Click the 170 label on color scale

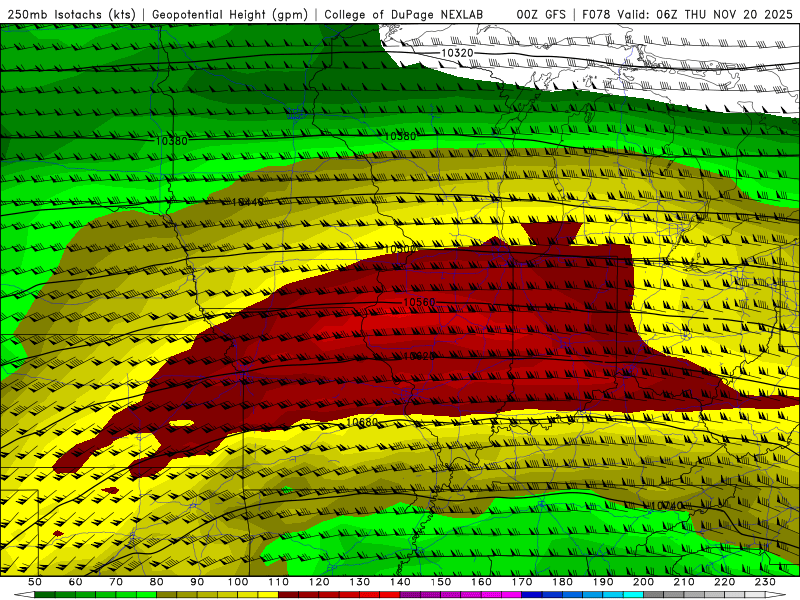522,582
